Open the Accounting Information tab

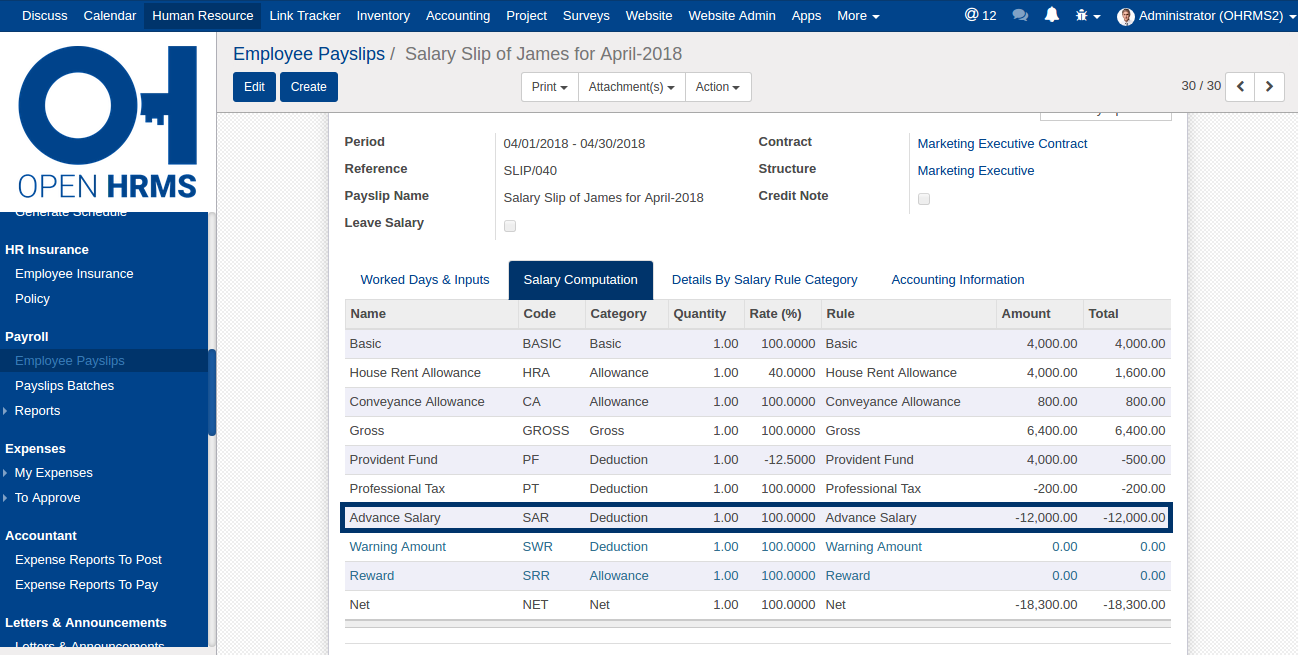point(957,280)
